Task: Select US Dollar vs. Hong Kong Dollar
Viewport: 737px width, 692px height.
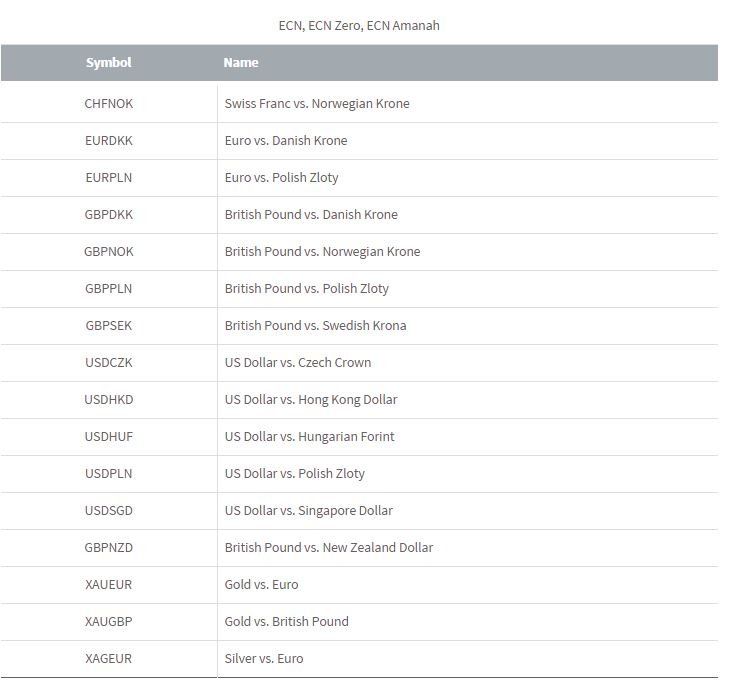Action: click(x=311, y=399)
